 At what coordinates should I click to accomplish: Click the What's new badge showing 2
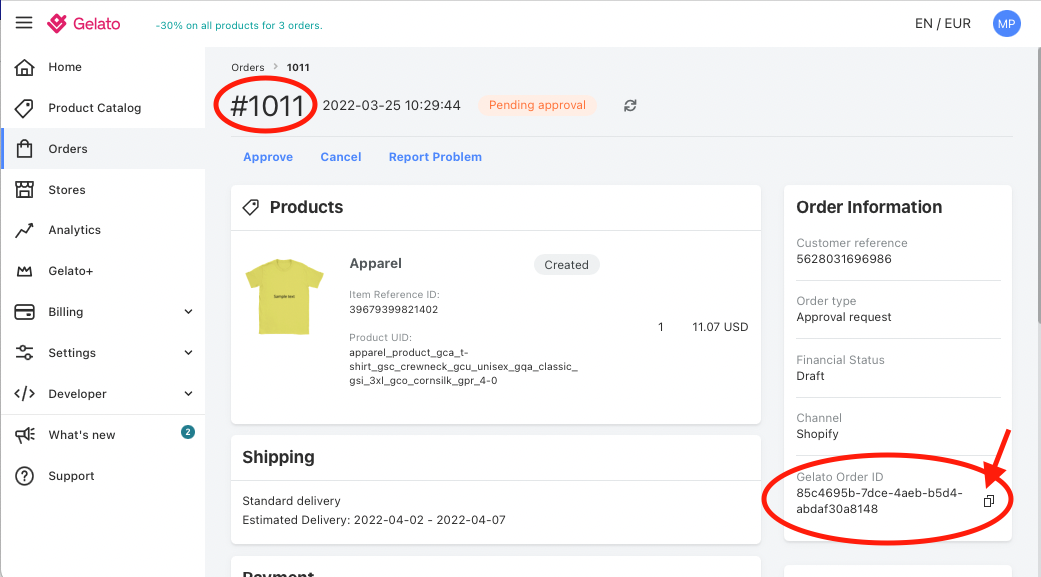tap(188, 432)
